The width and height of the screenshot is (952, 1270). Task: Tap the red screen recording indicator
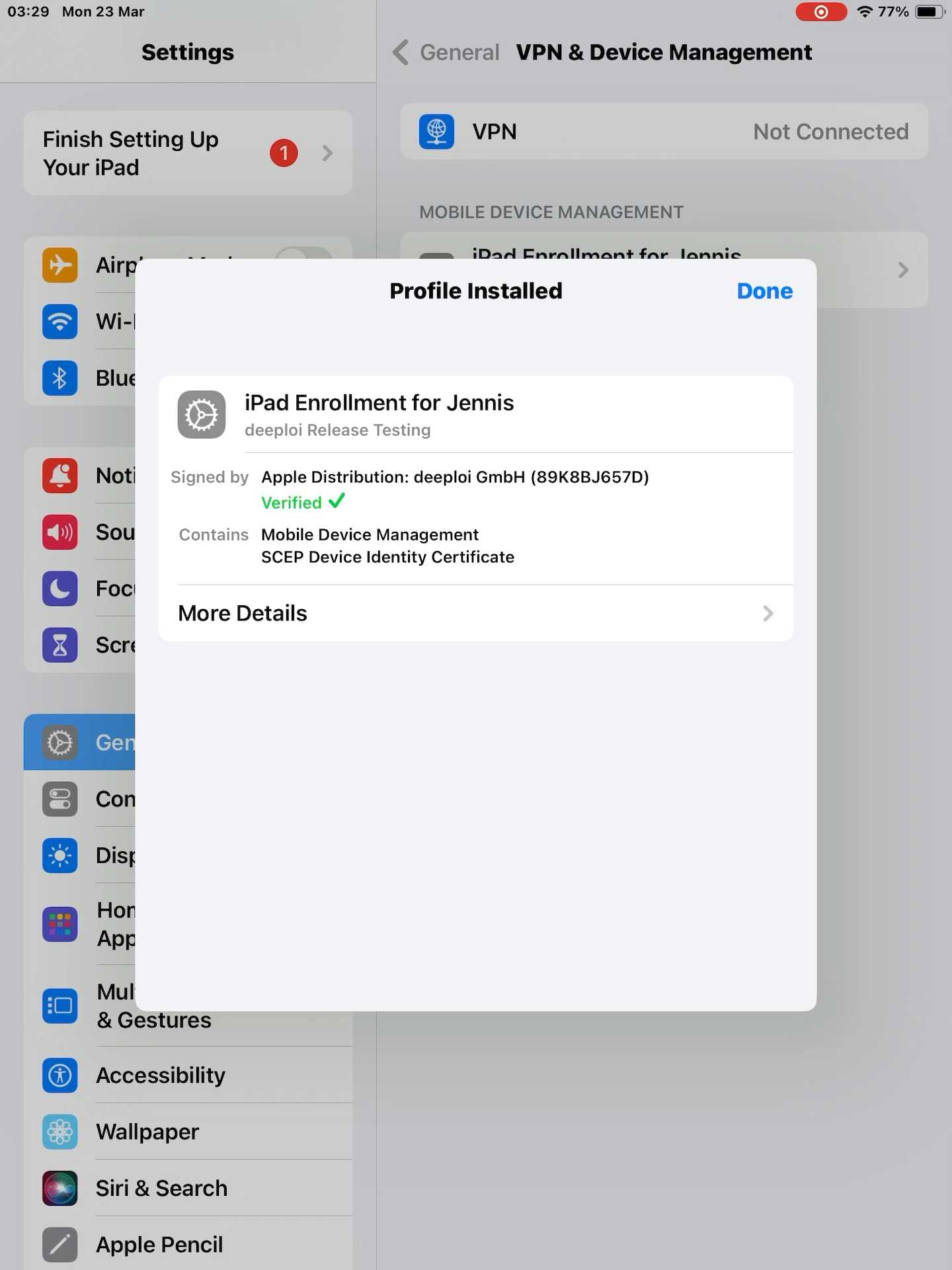[x=821, y=12]
